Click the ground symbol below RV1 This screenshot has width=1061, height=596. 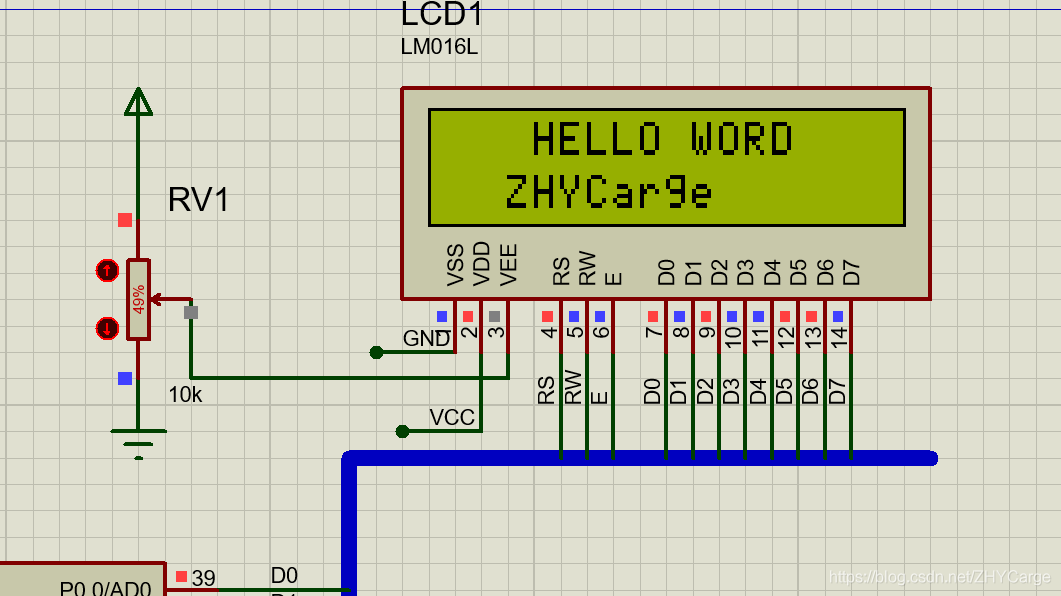(138, 444)
